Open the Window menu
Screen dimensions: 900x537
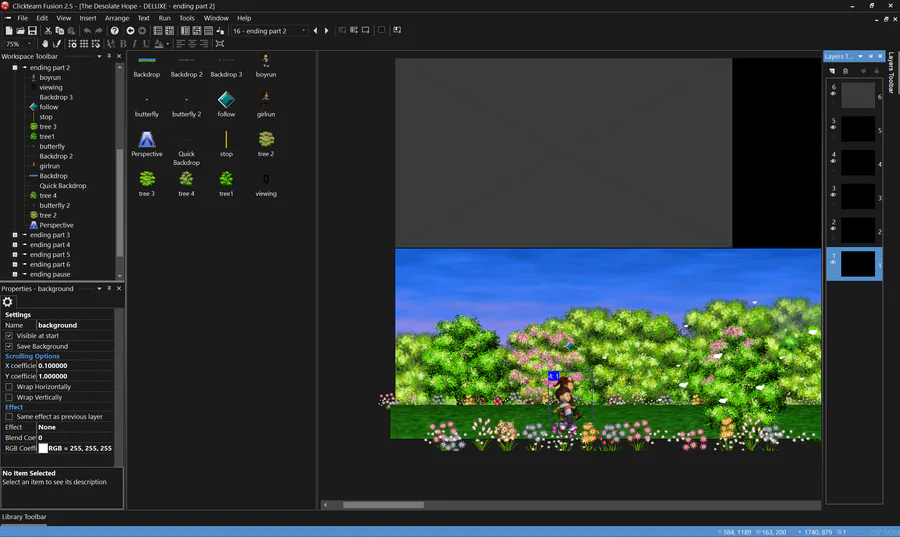pyautogui.click(x=216, y=18)
